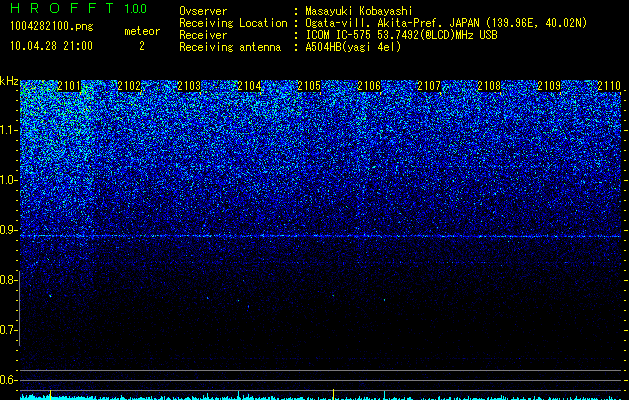Click the 2102 time marker
This screenshot has height=400, width=629.
[129, 86]
